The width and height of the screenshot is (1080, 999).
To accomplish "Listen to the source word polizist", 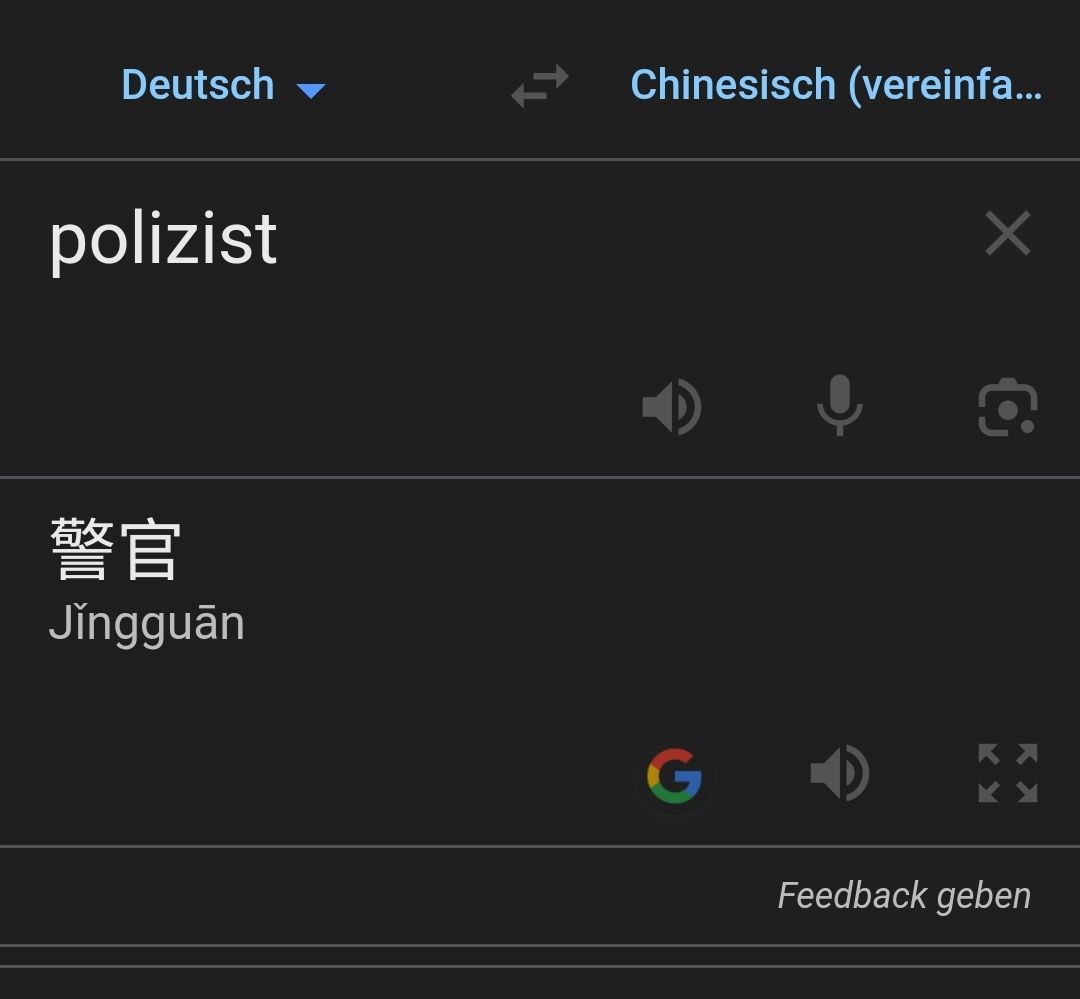I will (672, 407).
